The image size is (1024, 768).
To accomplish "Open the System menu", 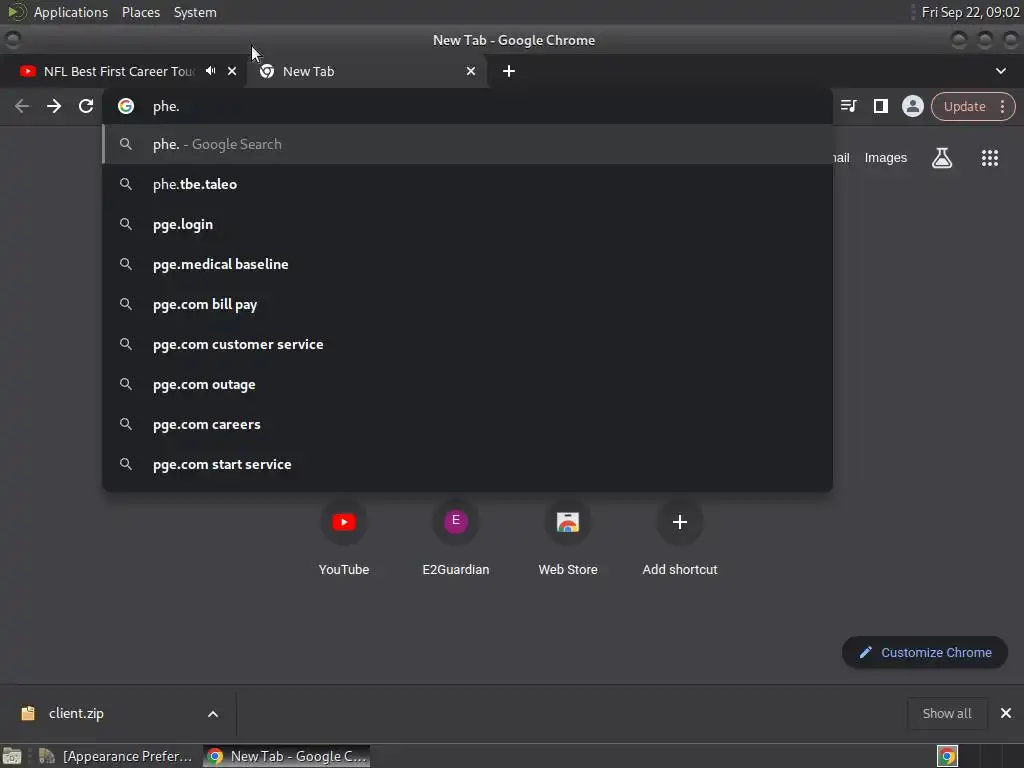I will click(195, 12).
